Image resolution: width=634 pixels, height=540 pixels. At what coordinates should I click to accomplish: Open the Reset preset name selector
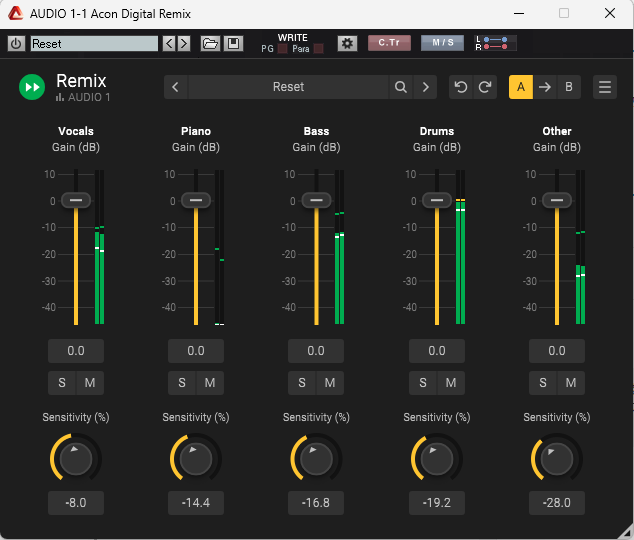coord(288,87)
